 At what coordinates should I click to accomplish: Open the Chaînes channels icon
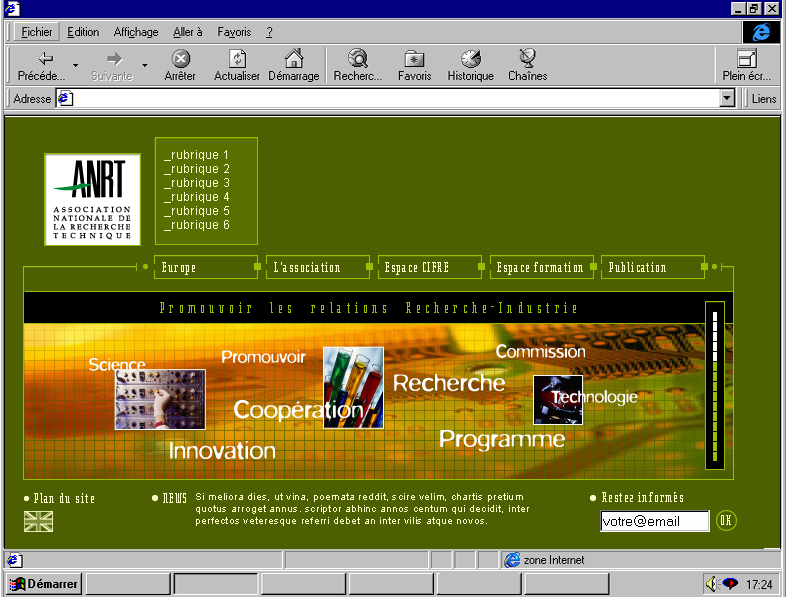(527, 59)
